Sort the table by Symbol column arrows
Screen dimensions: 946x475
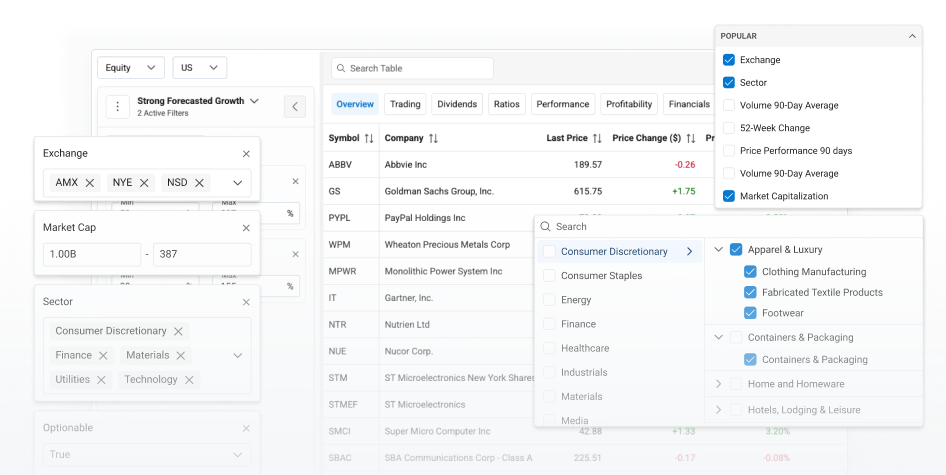point(369,138)
